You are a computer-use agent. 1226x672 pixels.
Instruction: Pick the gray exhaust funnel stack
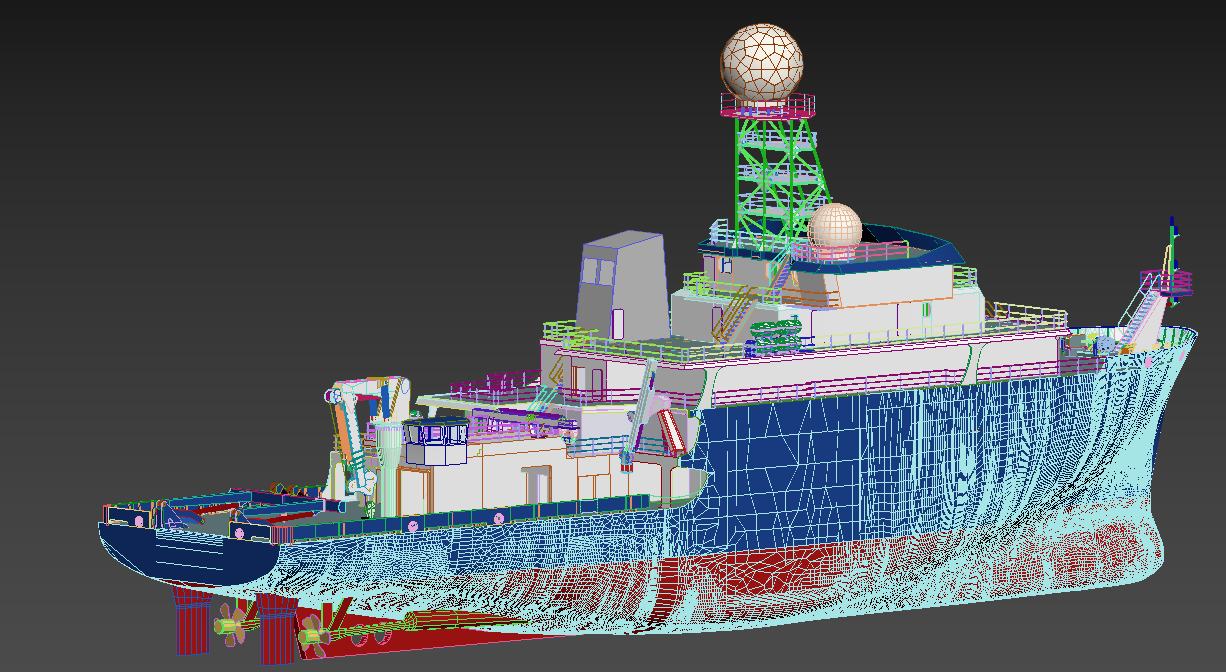(x=620, y=284)
